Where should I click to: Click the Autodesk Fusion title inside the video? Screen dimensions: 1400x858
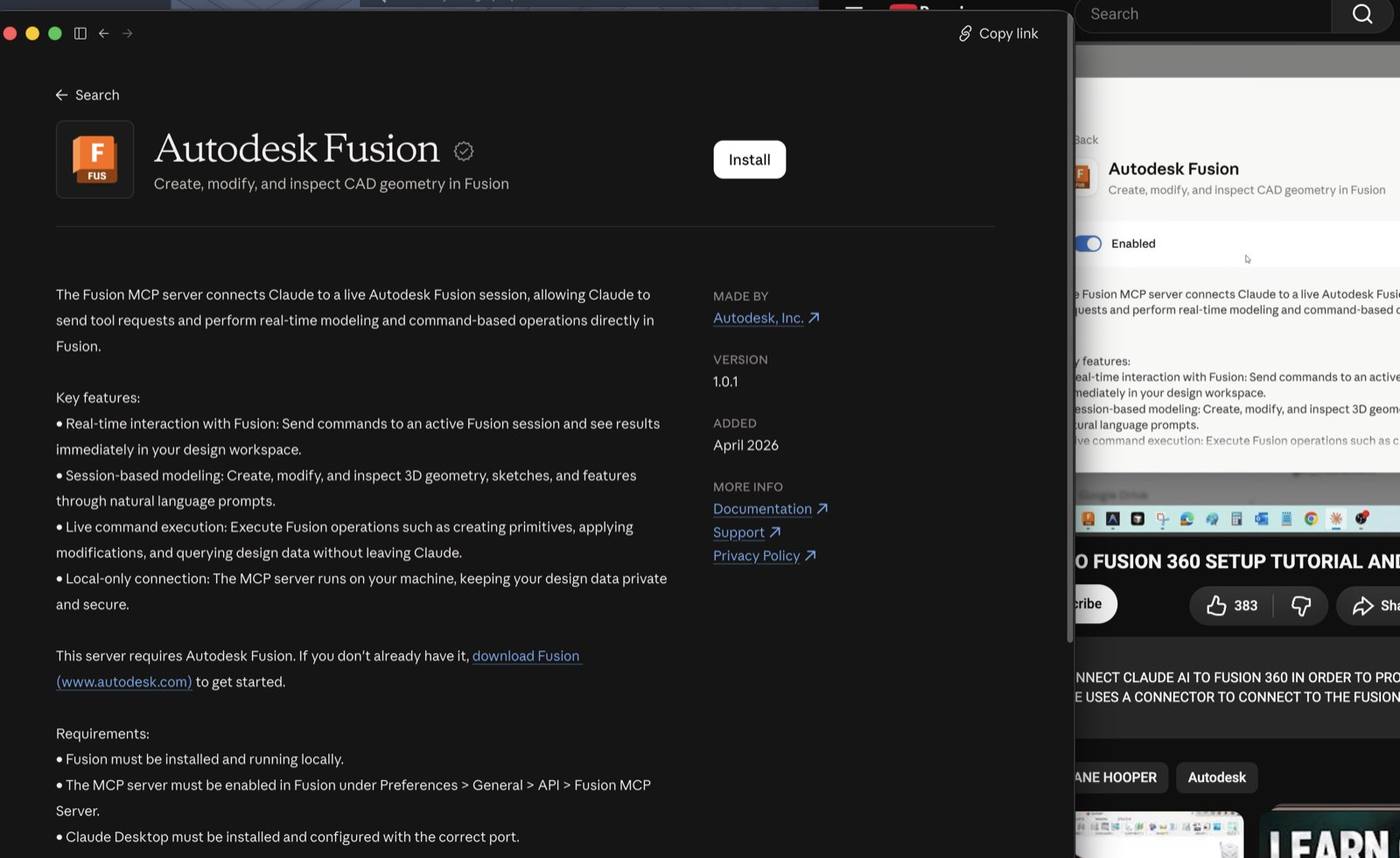(x=1173, y=169)
